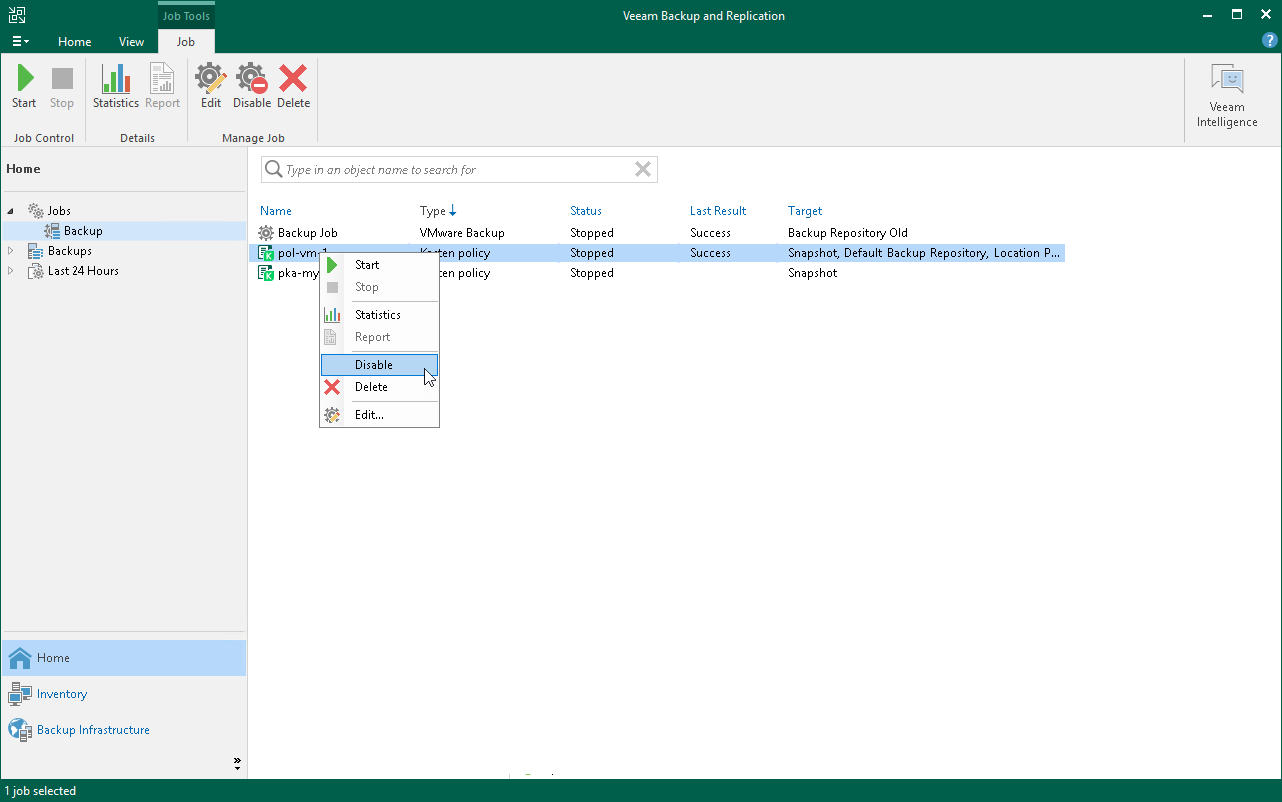Click the Backups tree node icon
Viewport: 1282px width, 802px height.
click(36, 251)
